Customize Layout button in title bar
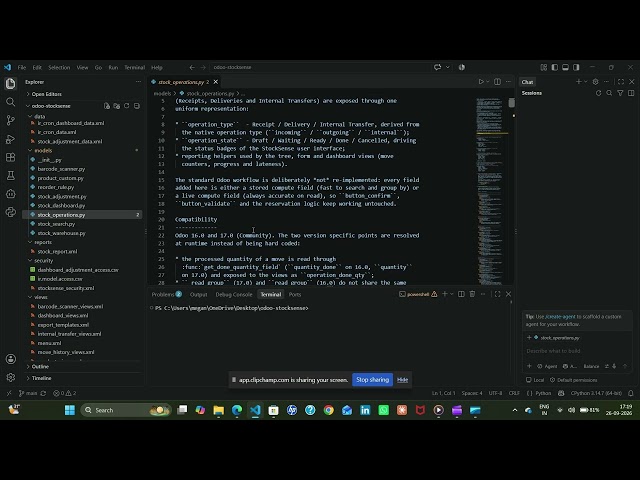Image resolution: width=640 pixels, height=480 pixels. pyautogui.click(x=544, y=67)
